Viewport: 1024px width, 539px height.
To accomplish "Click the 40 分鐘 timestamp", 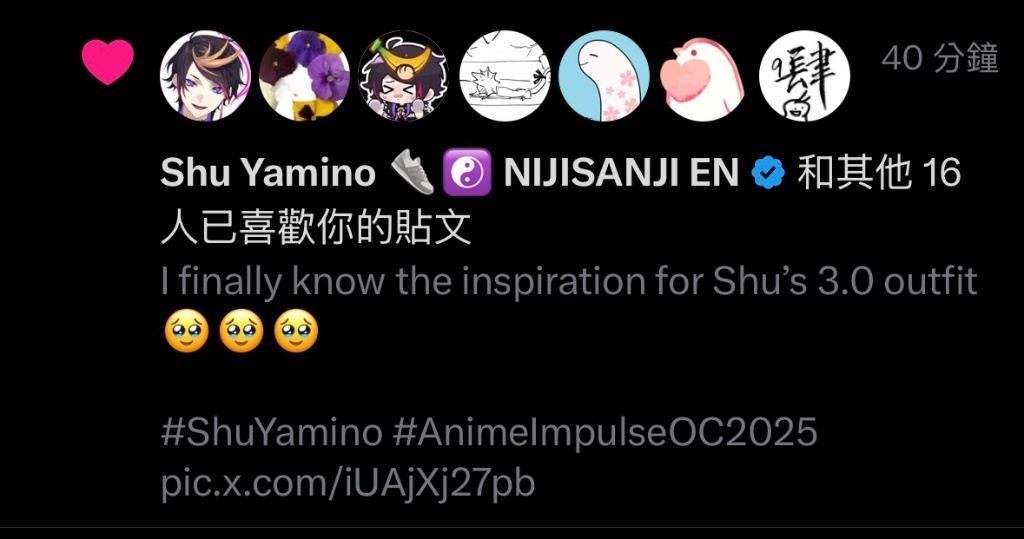I will (939, 60).
